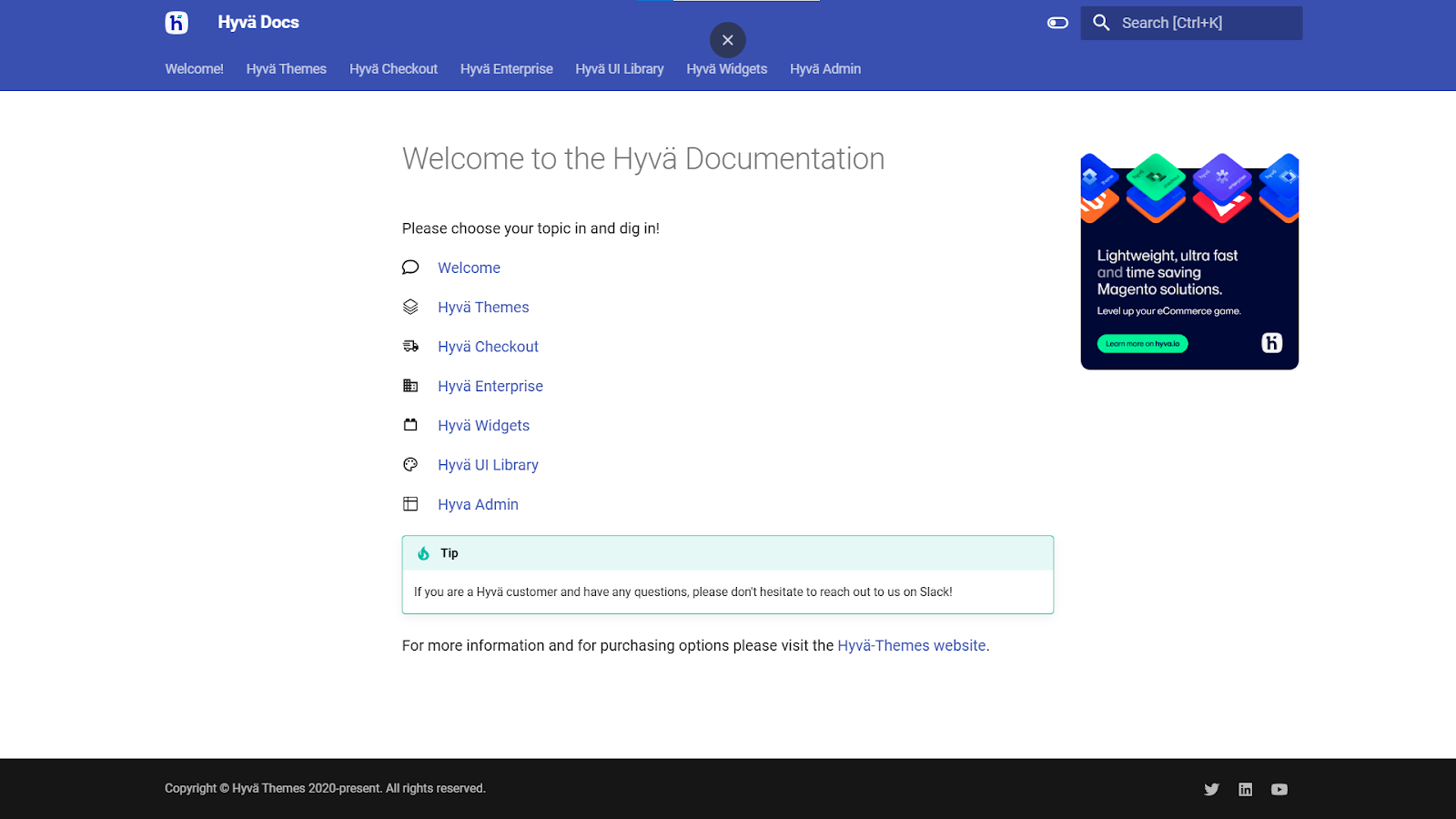Click the flame icon in the Tip box
The image size is (1456, 819).
click(x=424, y=552)
